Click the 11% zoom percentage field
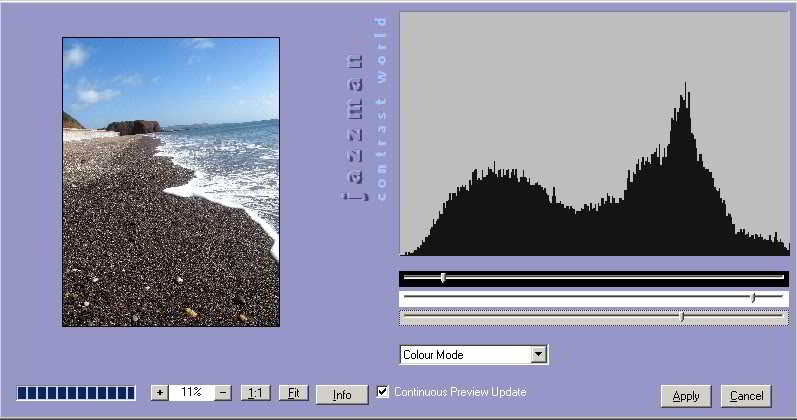797x420 pixels. [191, 393]
